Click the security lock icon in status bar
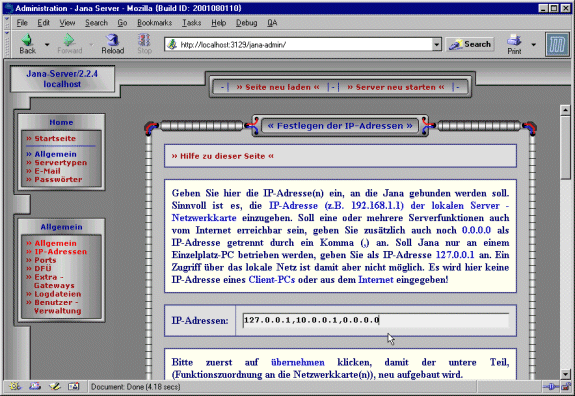 coord(567,386)
